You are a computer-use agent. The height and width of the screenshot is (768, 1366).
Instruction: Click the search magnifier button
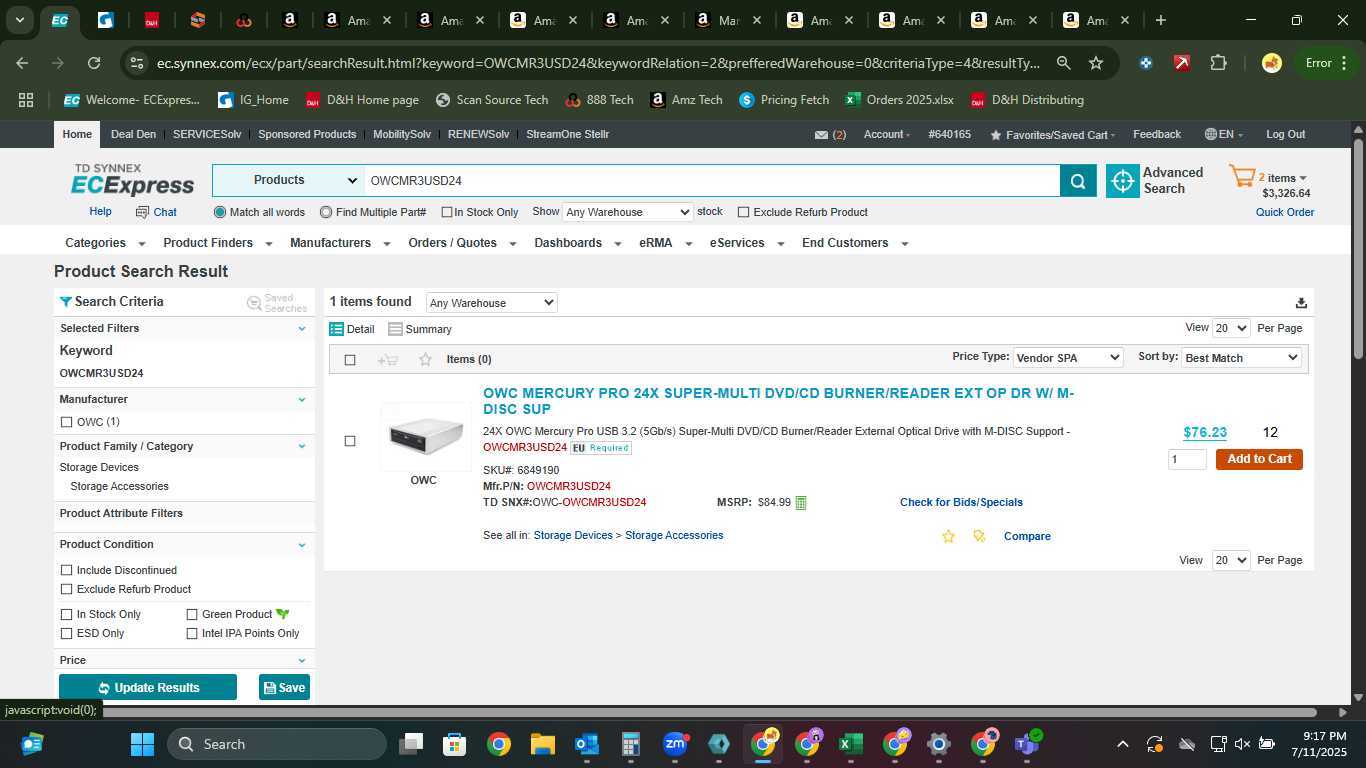click(x=1078, y=181)
